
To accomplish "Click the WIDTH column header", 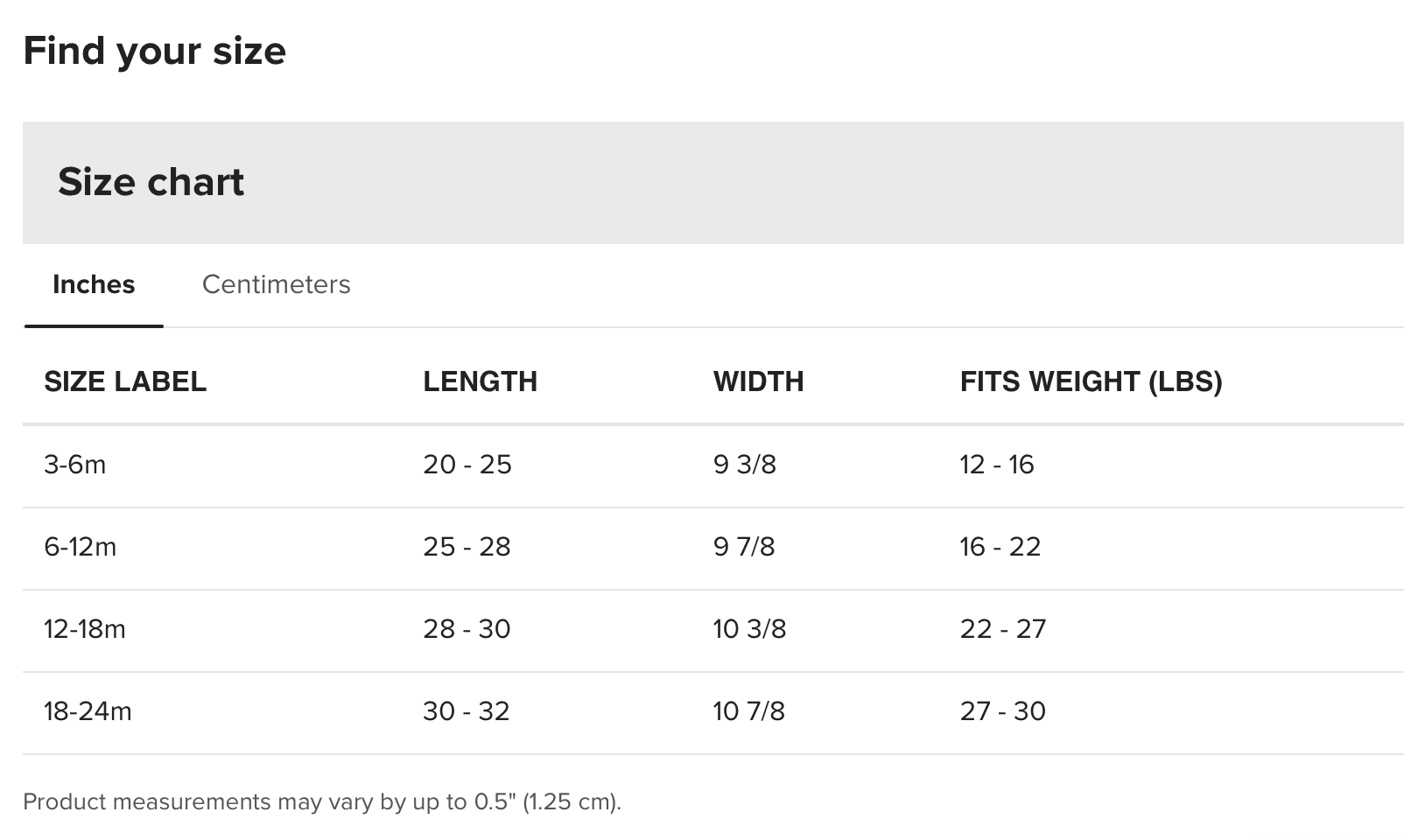I will pos(758,381).
